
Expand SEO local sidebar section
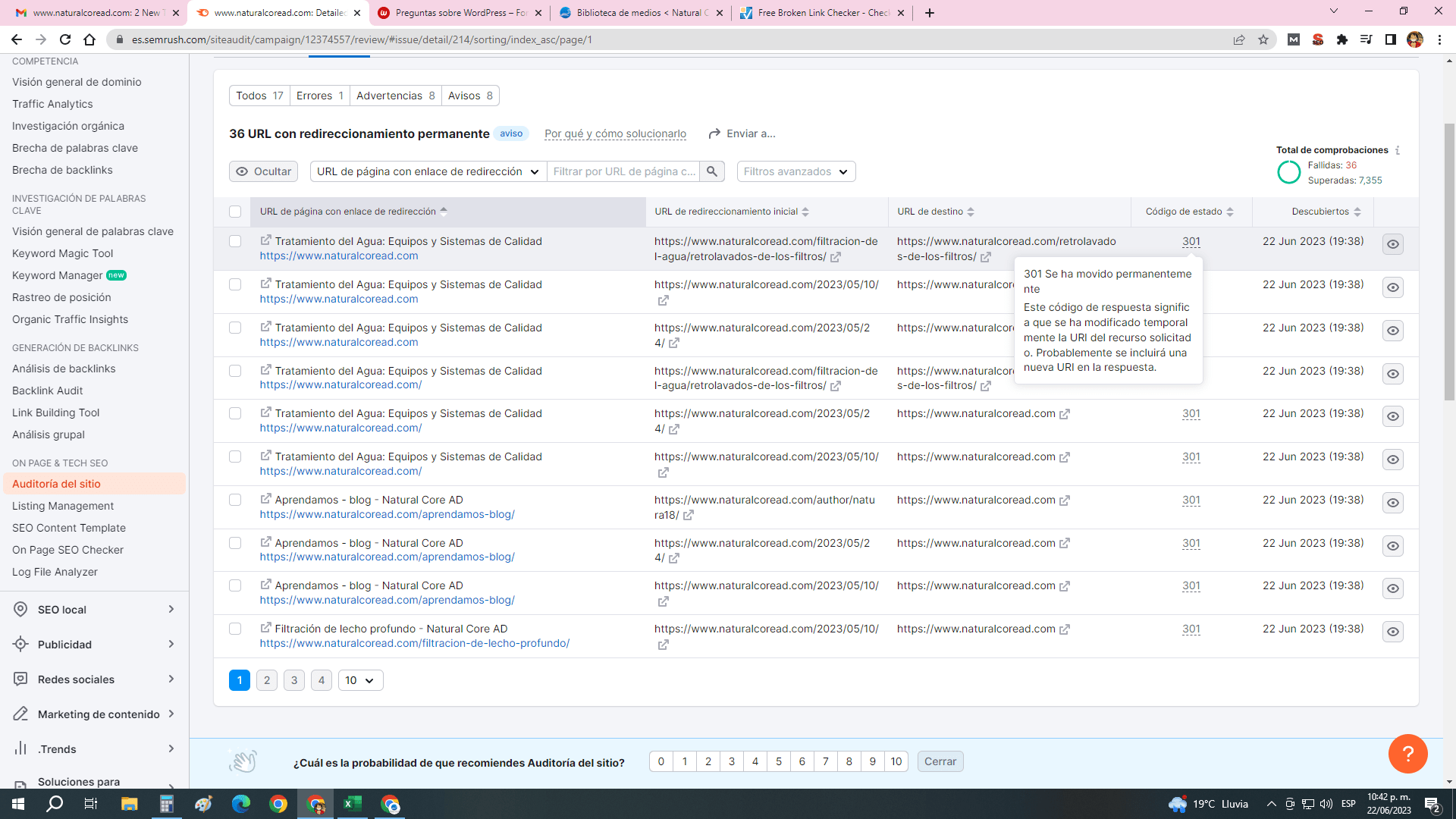(95, 610)
